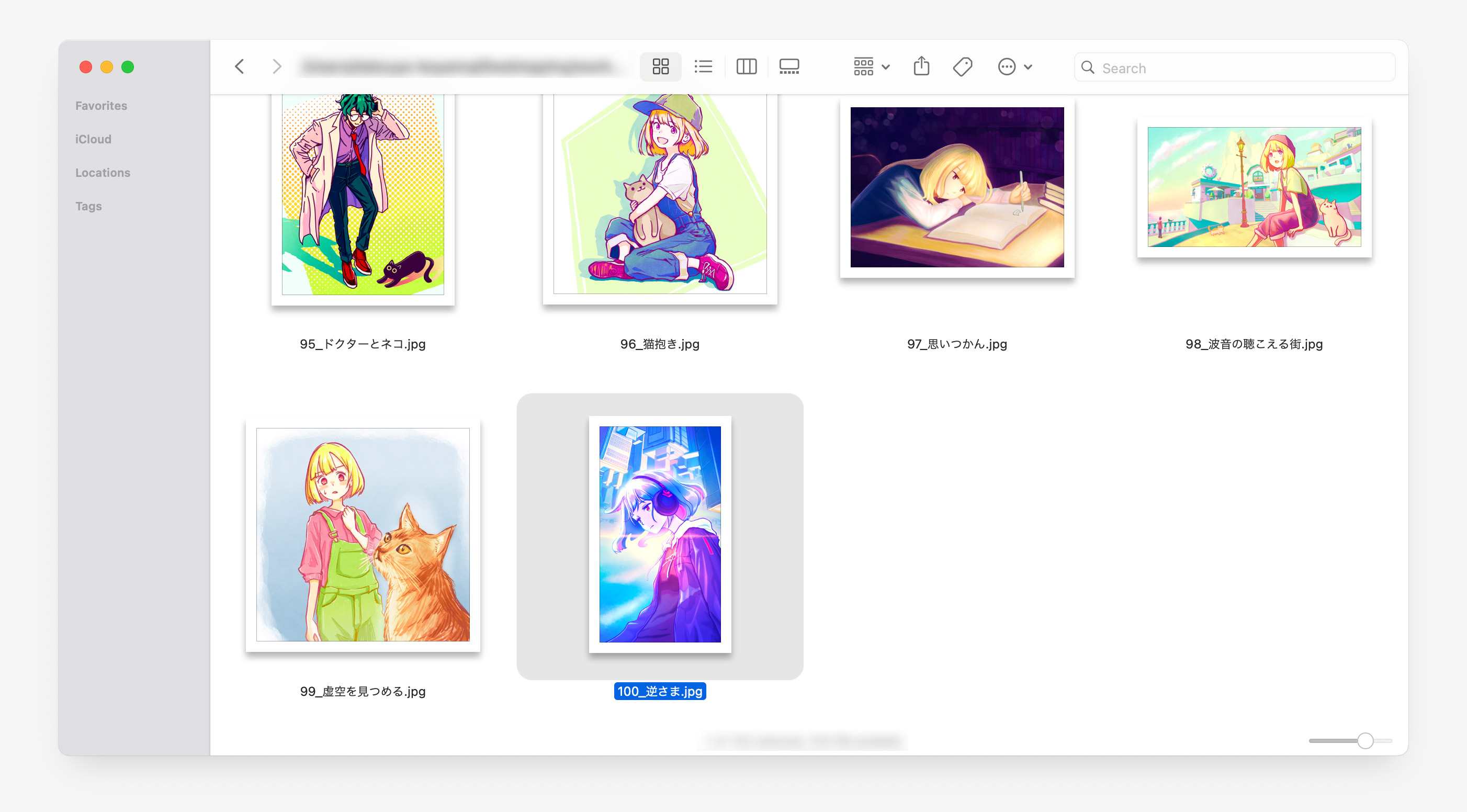Switch to icon grid view
The height and width of the screenshot is (812, 1467).
(x=660, y=67)
